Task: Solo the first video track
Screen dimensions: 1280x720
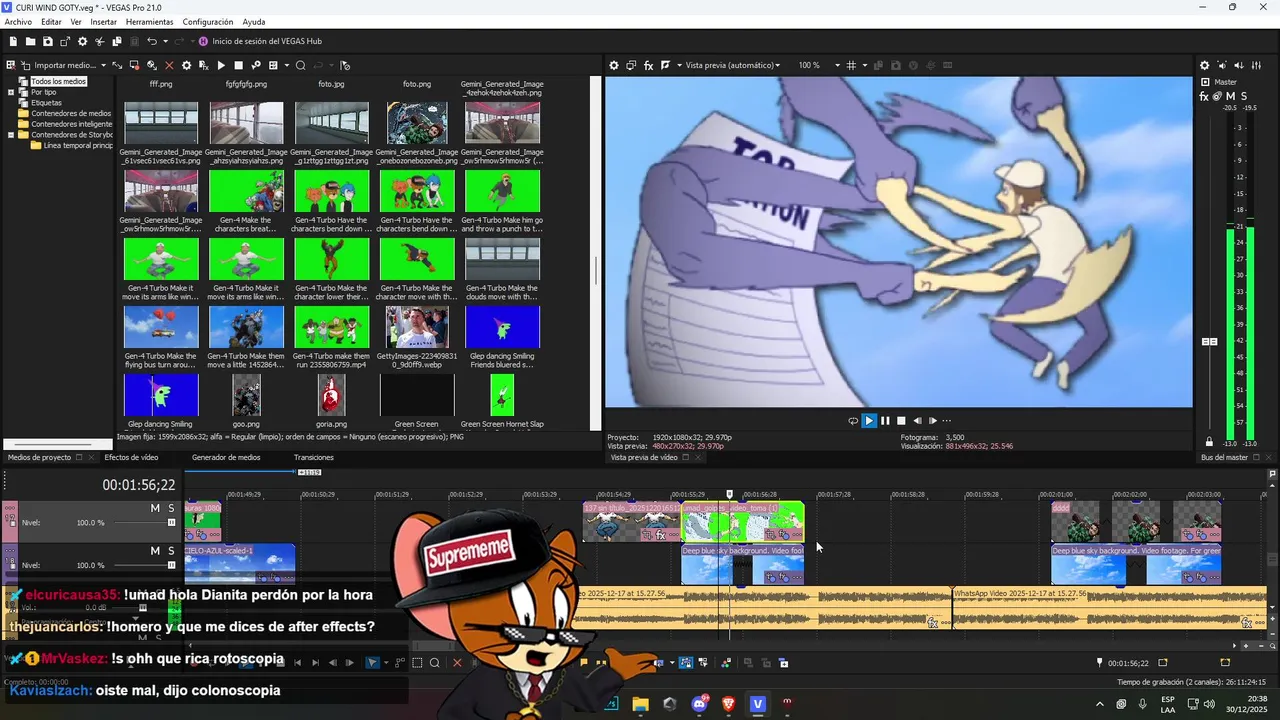Action: pos(171,509)
